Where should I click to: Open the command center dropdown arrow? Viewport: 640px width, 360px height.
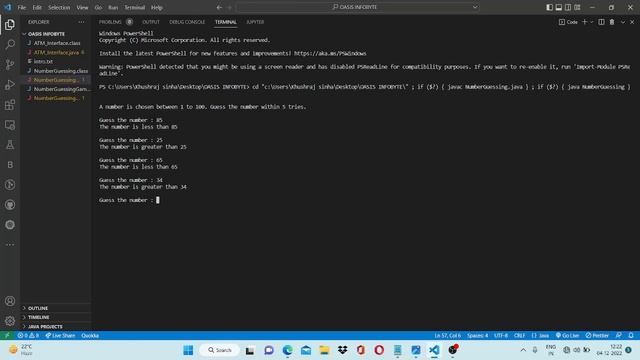(475, 7)
